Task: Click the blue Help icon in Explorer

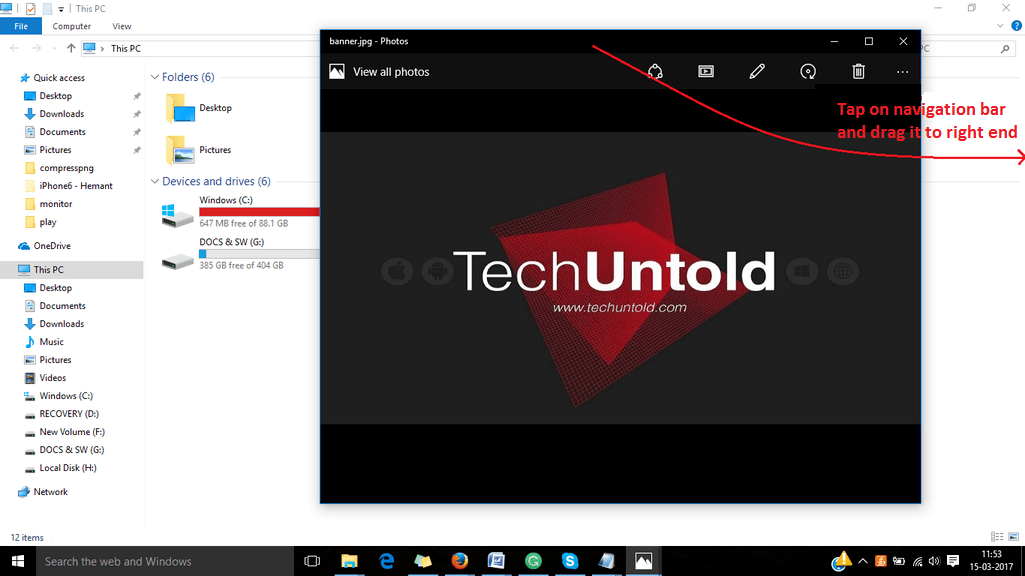Action: tap(1016, 26)
